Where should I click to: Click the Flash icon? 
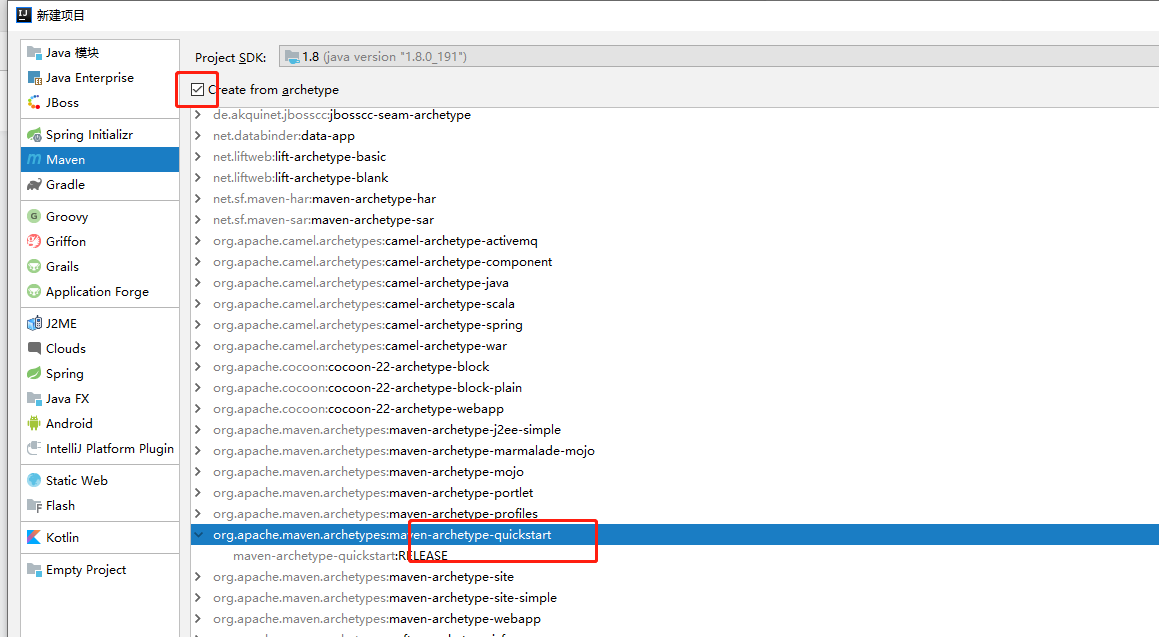(x=34, y=505)
